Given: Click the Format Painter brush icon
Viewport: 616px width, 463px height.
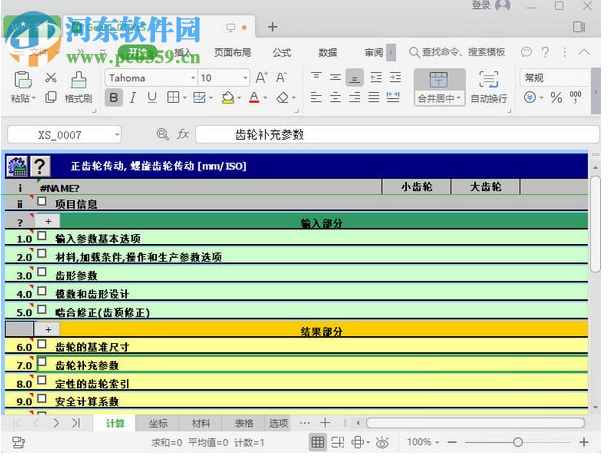Looking at the screenshot, I should coord(78,80).
